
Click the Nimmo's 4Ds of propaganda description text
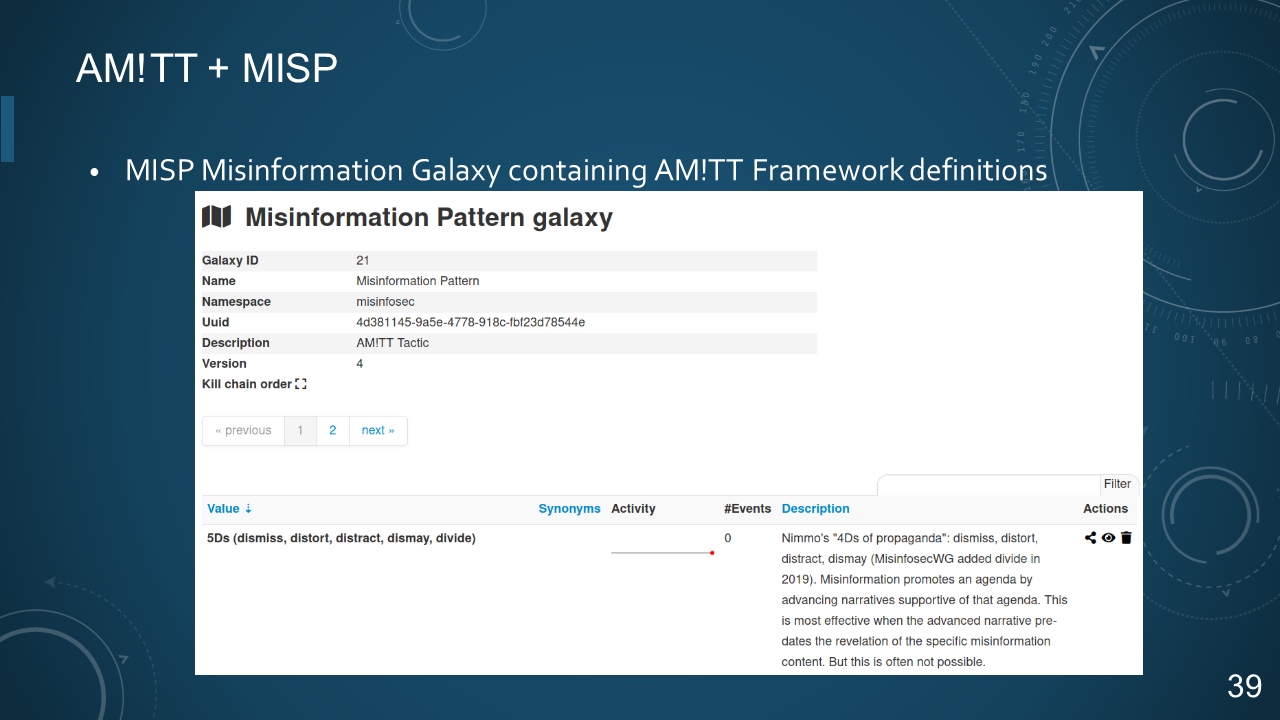tap(924, 600)
